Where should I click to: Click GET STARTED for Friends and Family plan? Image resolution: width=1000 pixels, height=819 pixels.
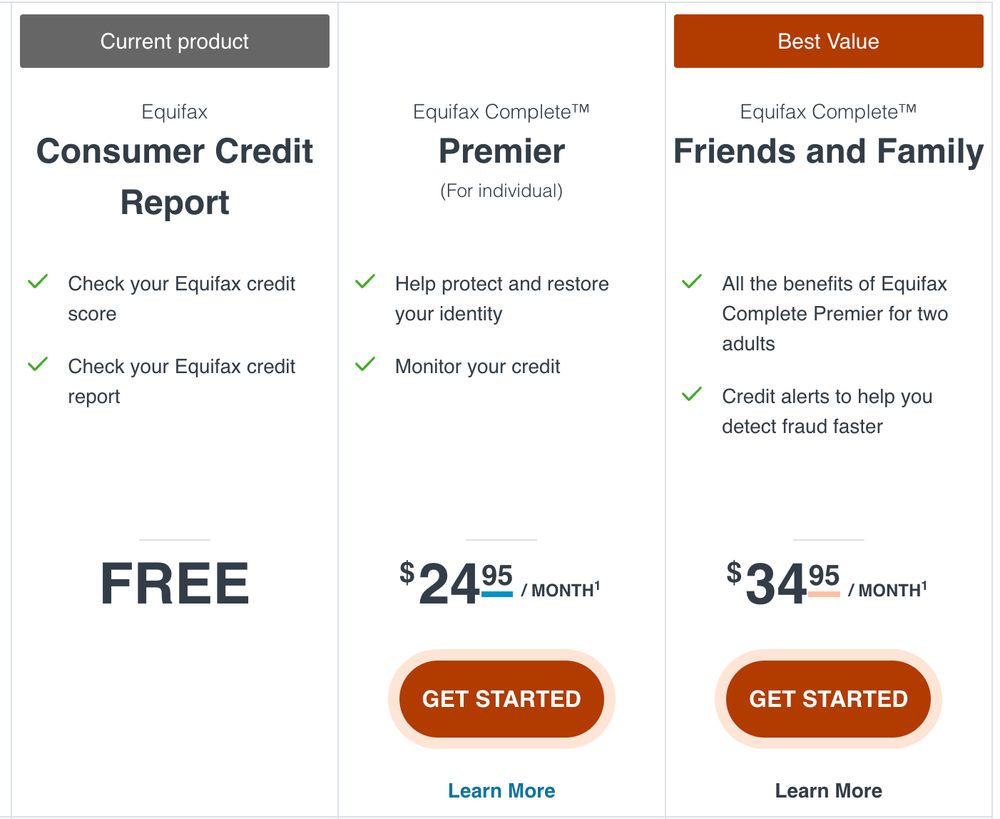click(x=828, y=699)
